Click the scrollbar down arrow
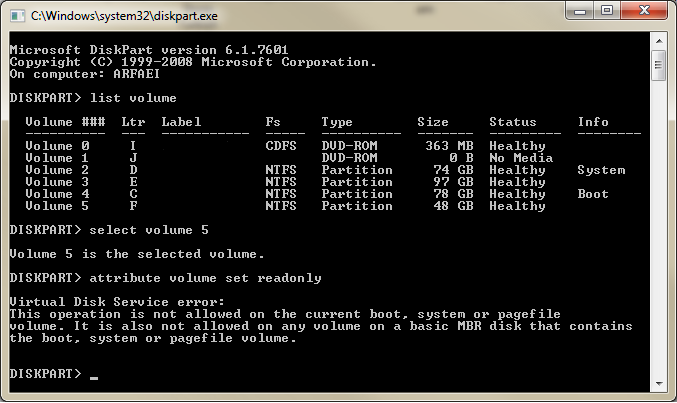Screen dimensions: 677x403 tap(659, 383)
